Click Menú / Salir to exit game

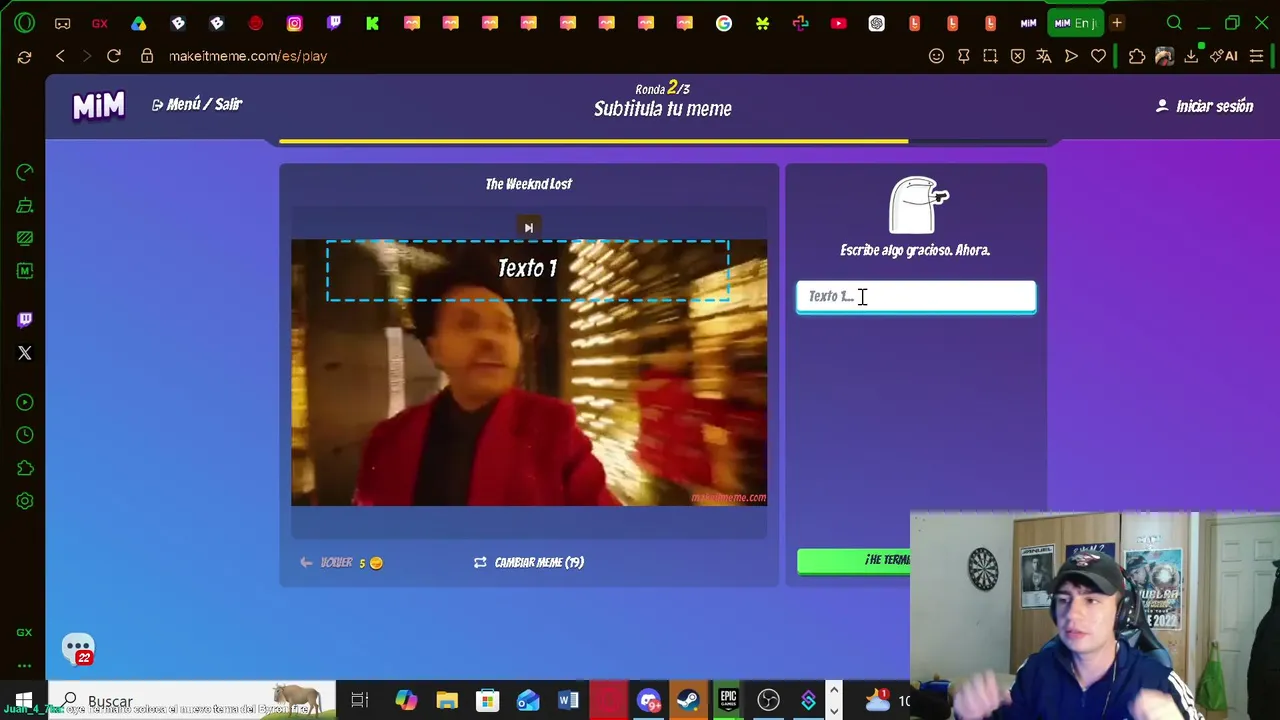[x=197, y=104]
